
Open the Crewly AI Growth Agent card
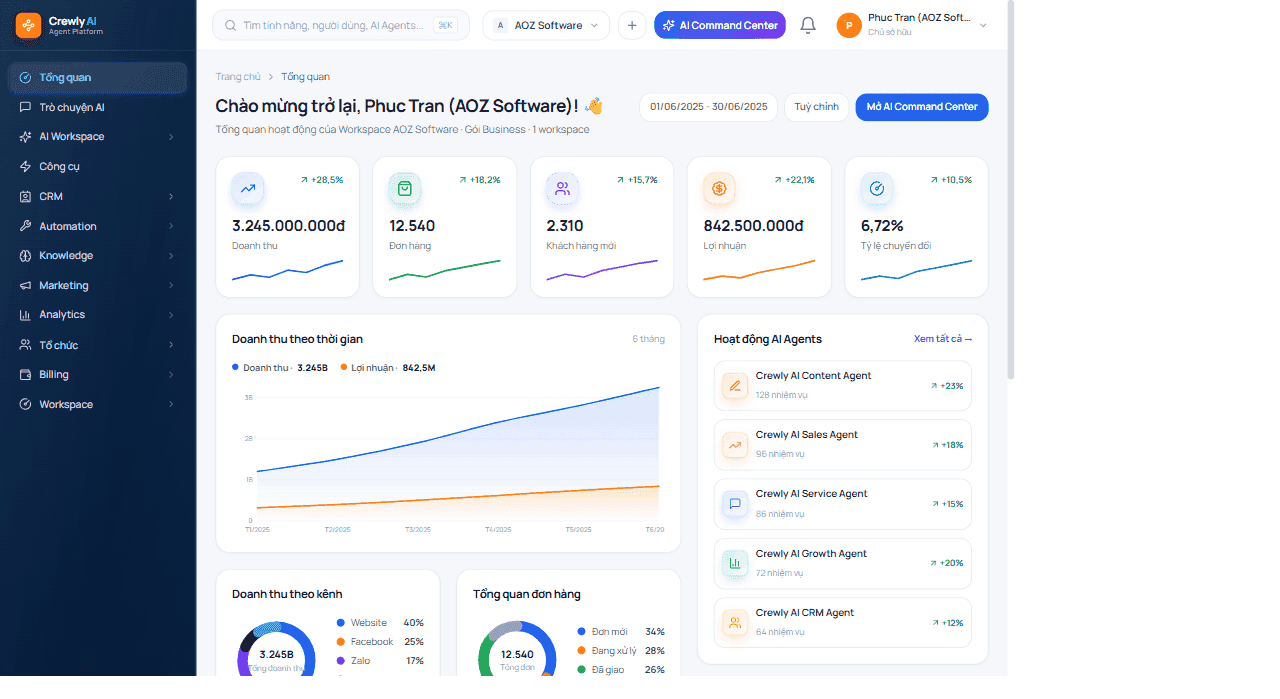pos(843,563)
